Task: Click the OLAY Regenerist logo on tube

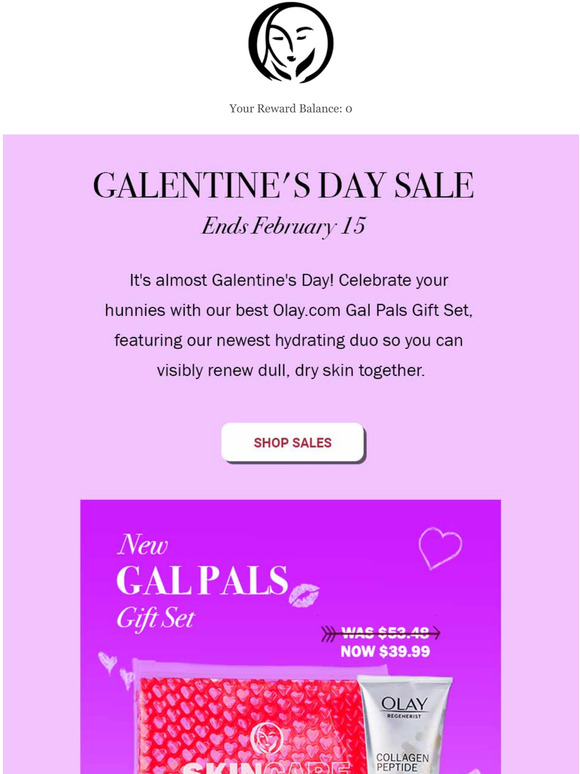Action: pos(404,707)
